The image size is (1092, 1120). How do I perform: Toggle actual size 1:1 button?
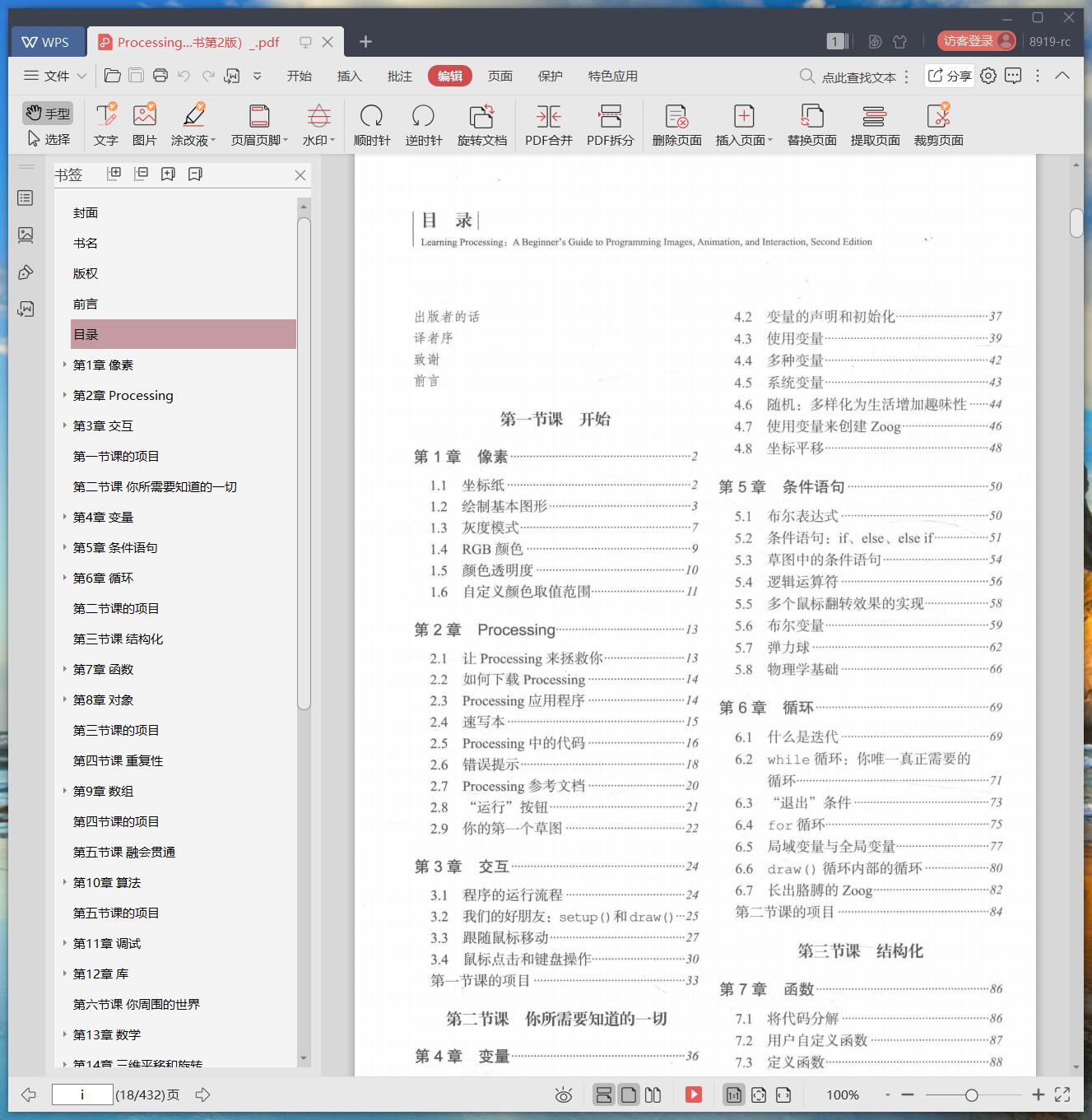733,1094
